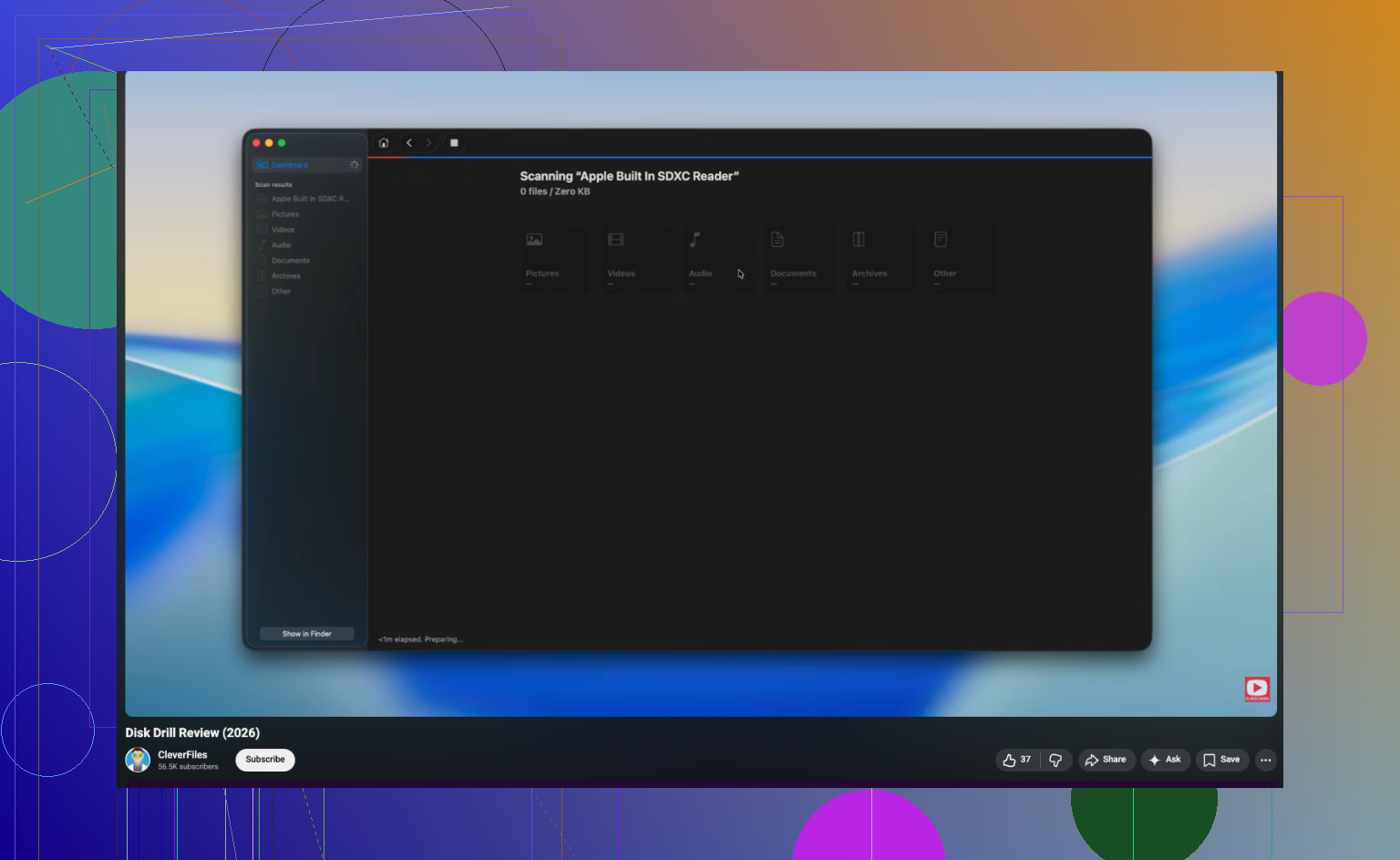The width and height of the screenshot is (1400, 860).
Task: Click the red Subscribe watermark on video
Action: point(1257,689)
